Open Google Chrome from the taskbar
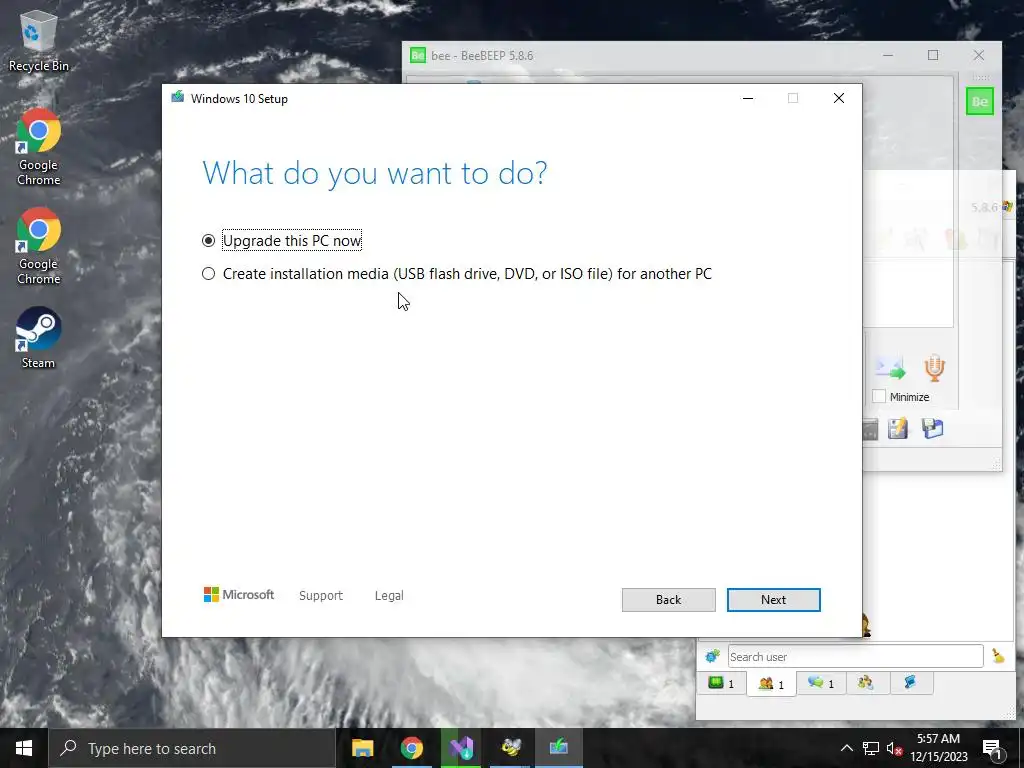 [411, 748]
